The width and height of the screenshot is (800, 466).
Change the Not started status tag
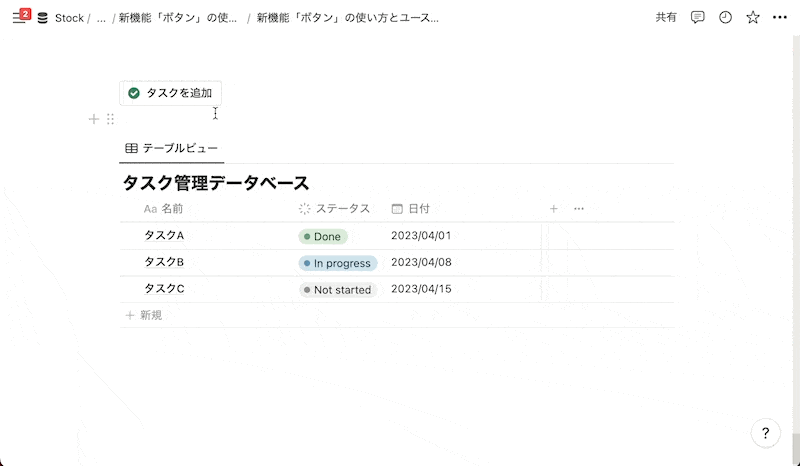pos(338,289)
